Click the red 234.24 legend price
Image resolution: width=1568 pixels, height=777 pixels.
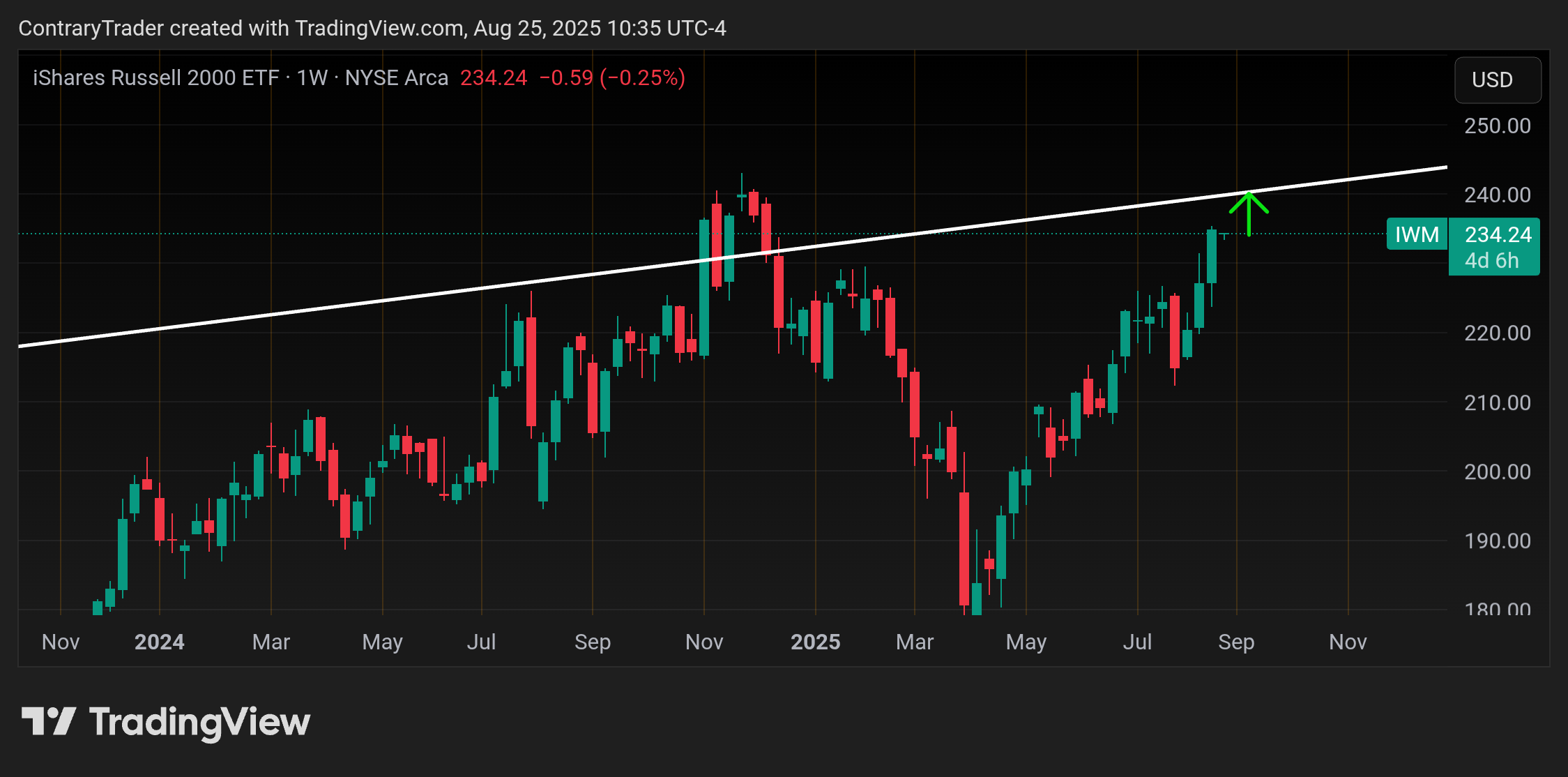click(494, 77)
